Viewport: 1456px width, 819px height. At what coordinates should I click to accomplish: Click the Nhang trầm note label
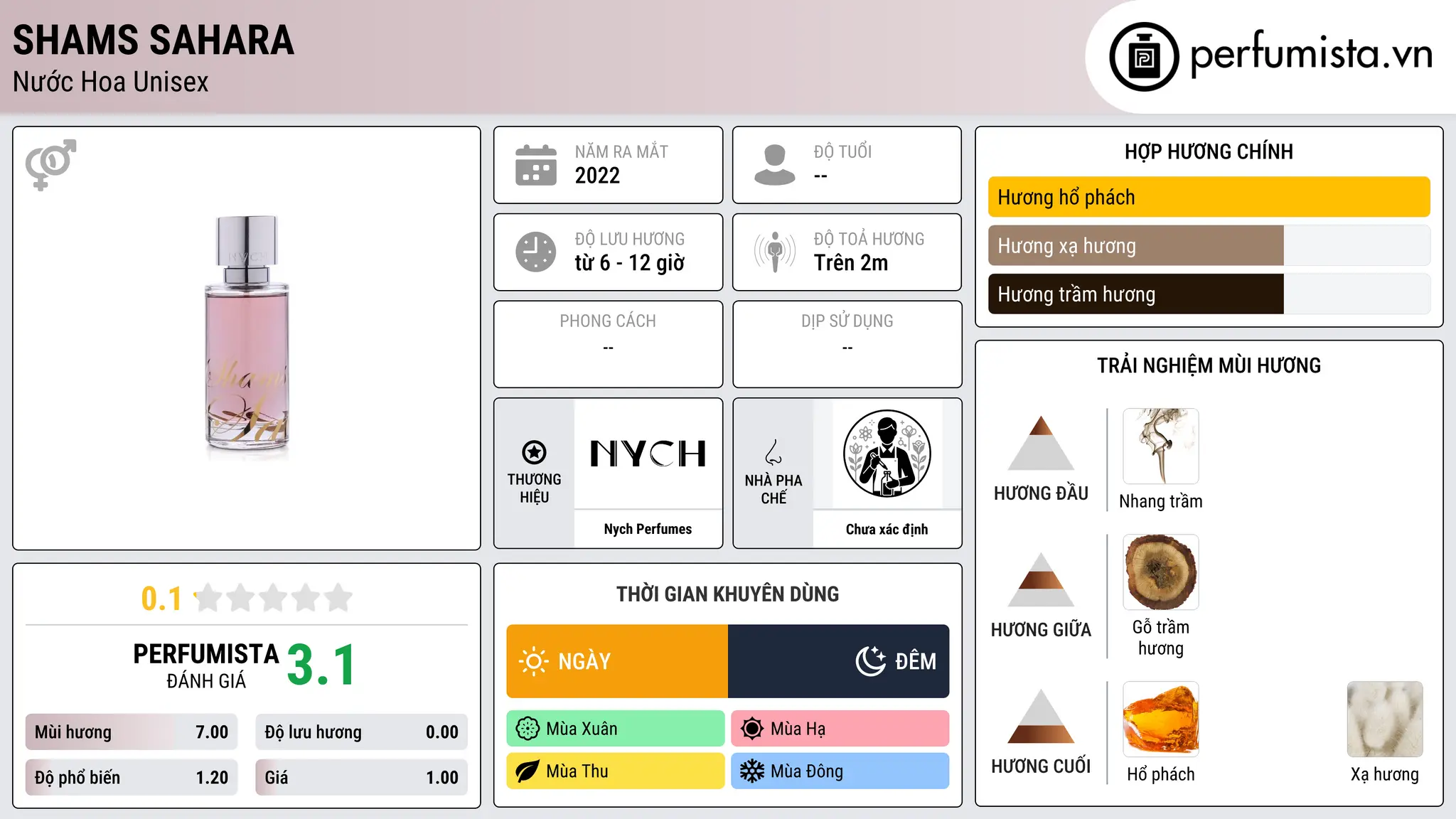tap(1161, 501)
